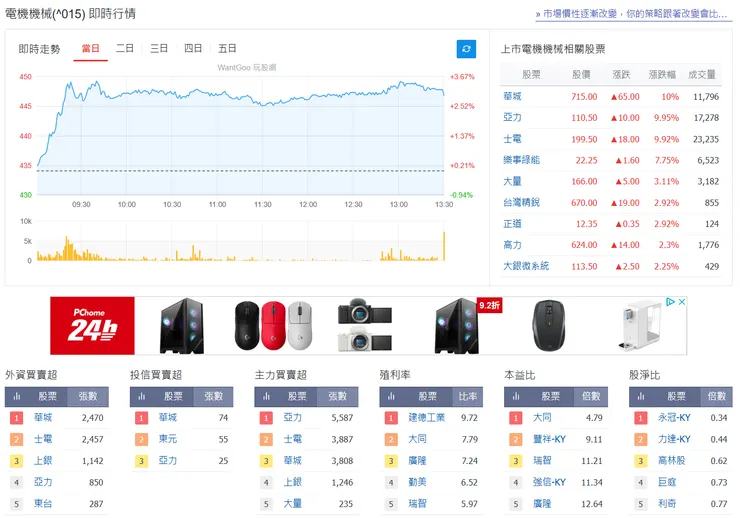
Task: Open 正道 stock link
Action: pyautogui.click(x=513, y=224)
